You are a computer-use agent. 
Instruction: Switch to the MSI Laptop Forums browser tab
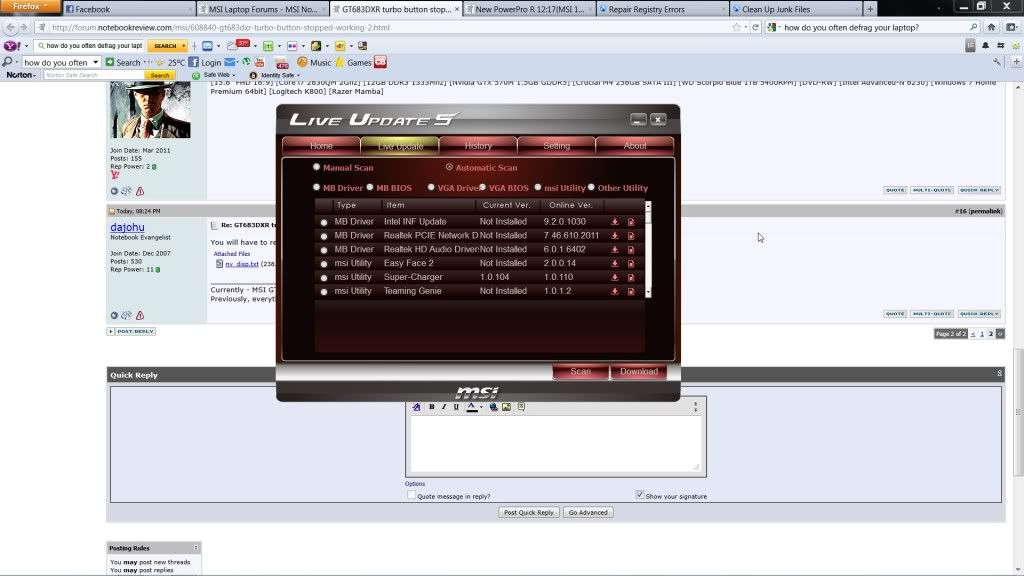(263, 9)
